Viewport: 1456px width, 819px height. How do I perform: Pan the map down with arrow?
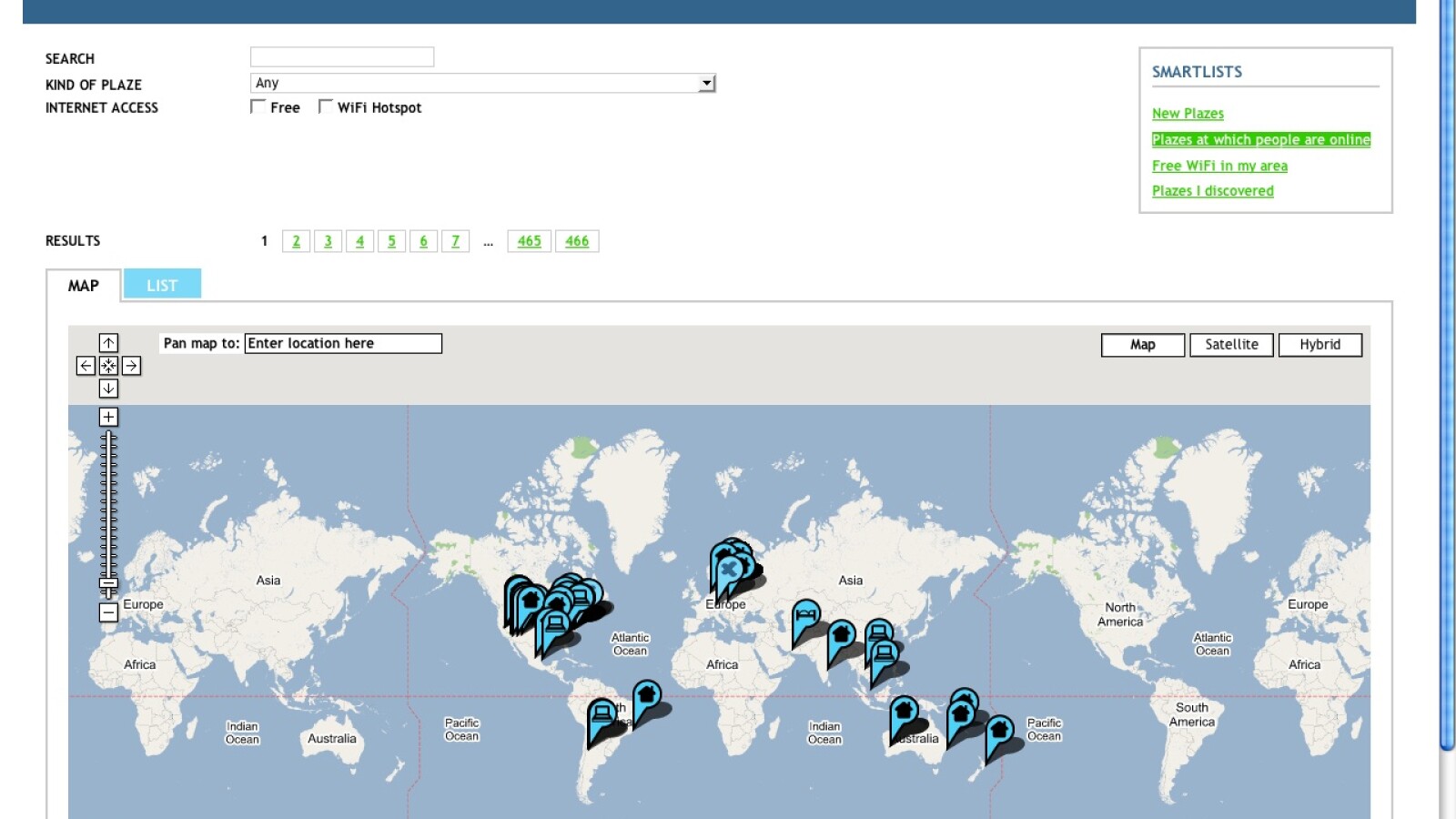point(108,389)
